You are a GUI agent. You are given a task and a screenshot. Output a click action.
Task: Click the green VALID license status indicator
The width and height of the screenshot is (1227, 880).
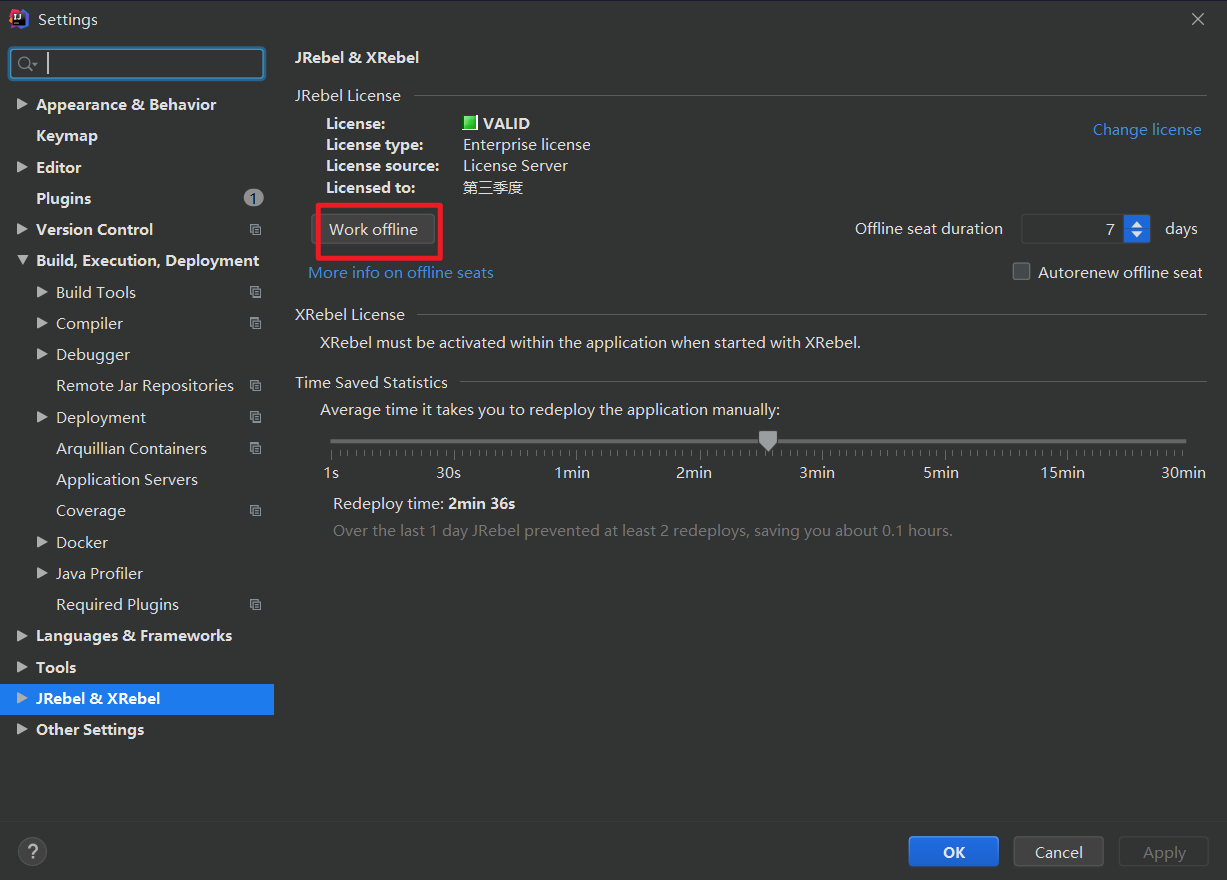click(468, 122)
